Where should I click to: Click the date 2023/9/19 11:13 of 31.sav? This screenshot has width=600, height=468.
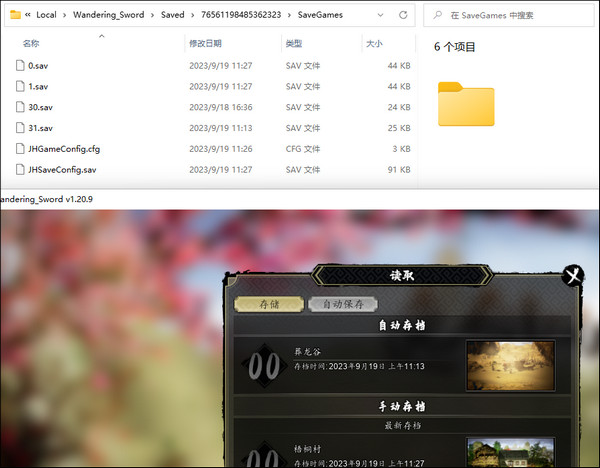click(221, 128)
